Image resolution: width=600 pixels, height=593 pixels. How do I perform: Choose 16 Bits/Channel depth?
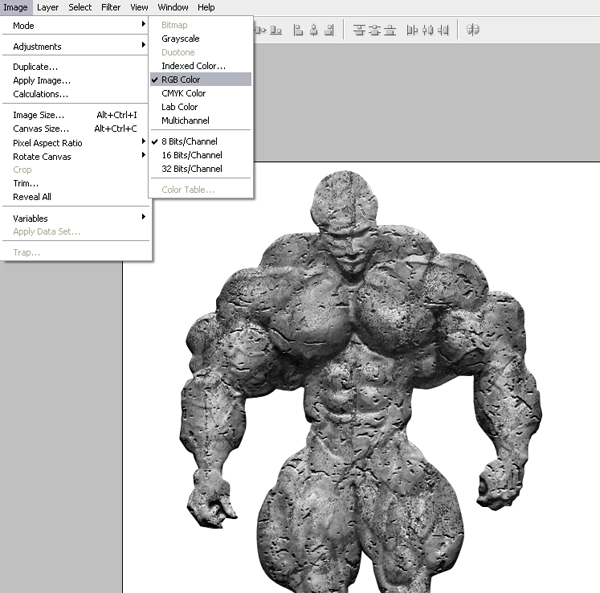click(201, 155)
